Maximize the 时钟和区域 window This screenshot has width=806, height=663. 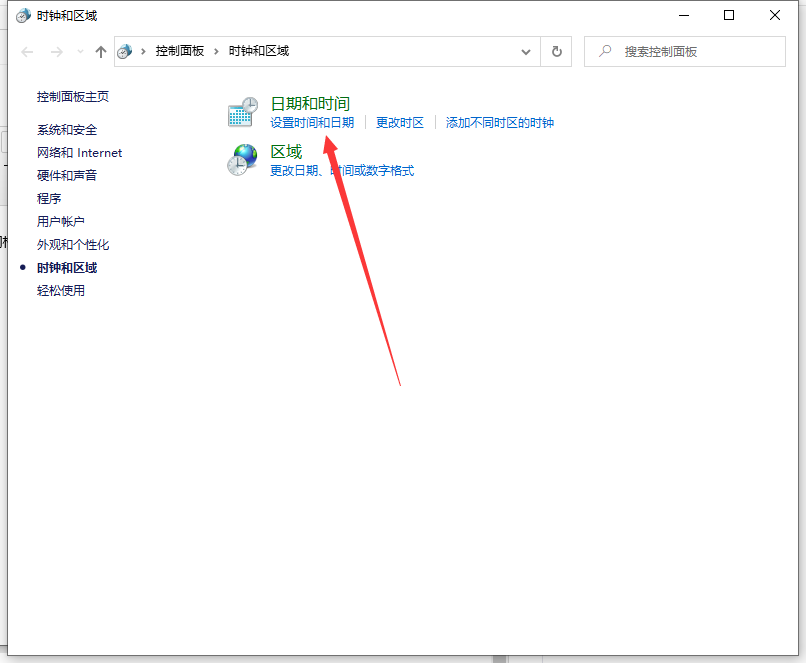(729, 15)
